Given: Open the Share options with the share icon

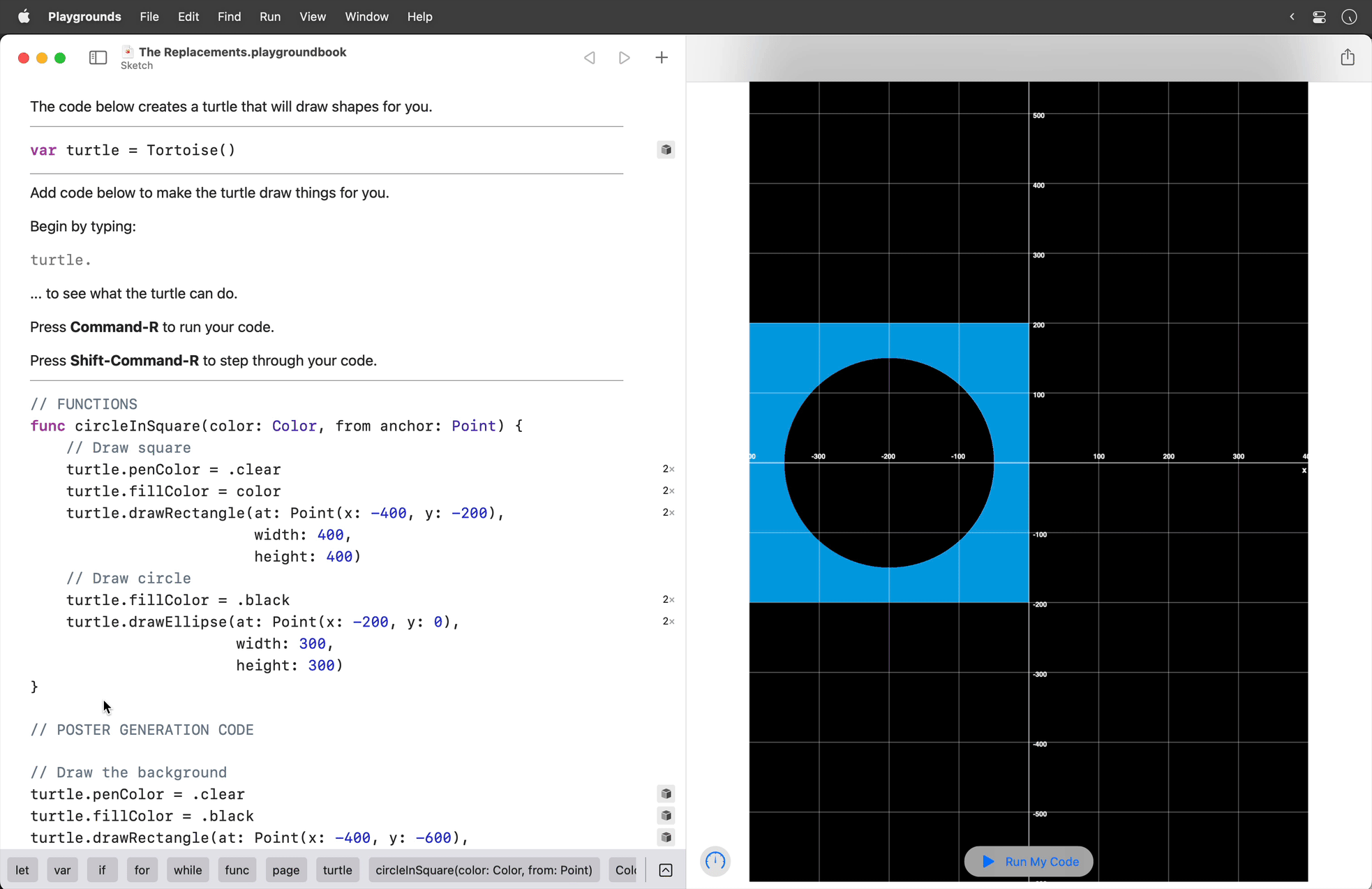Looking at the screenshot, I should [1348, 57].
